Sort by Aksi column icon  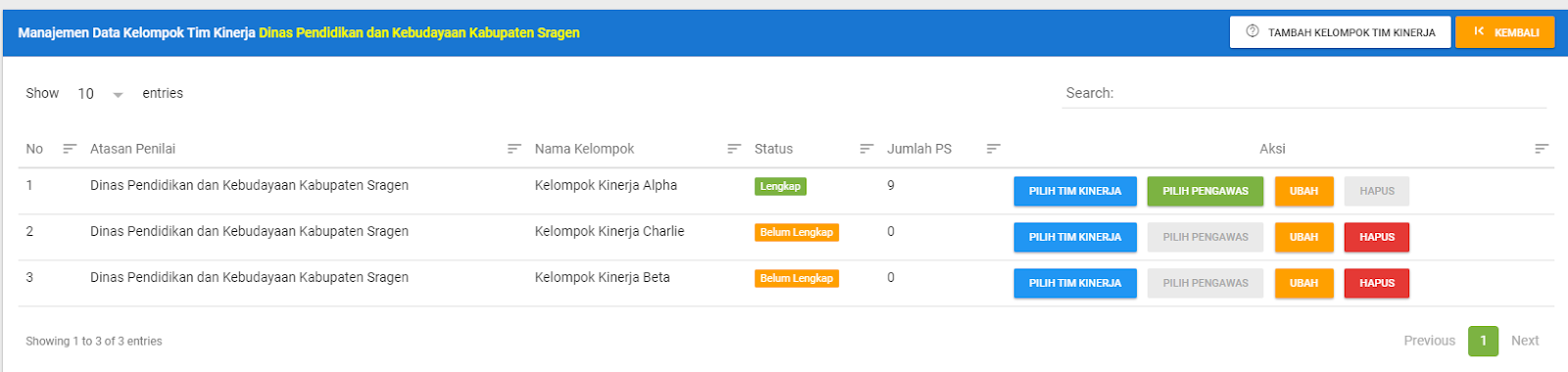[x=1542, y=149]
